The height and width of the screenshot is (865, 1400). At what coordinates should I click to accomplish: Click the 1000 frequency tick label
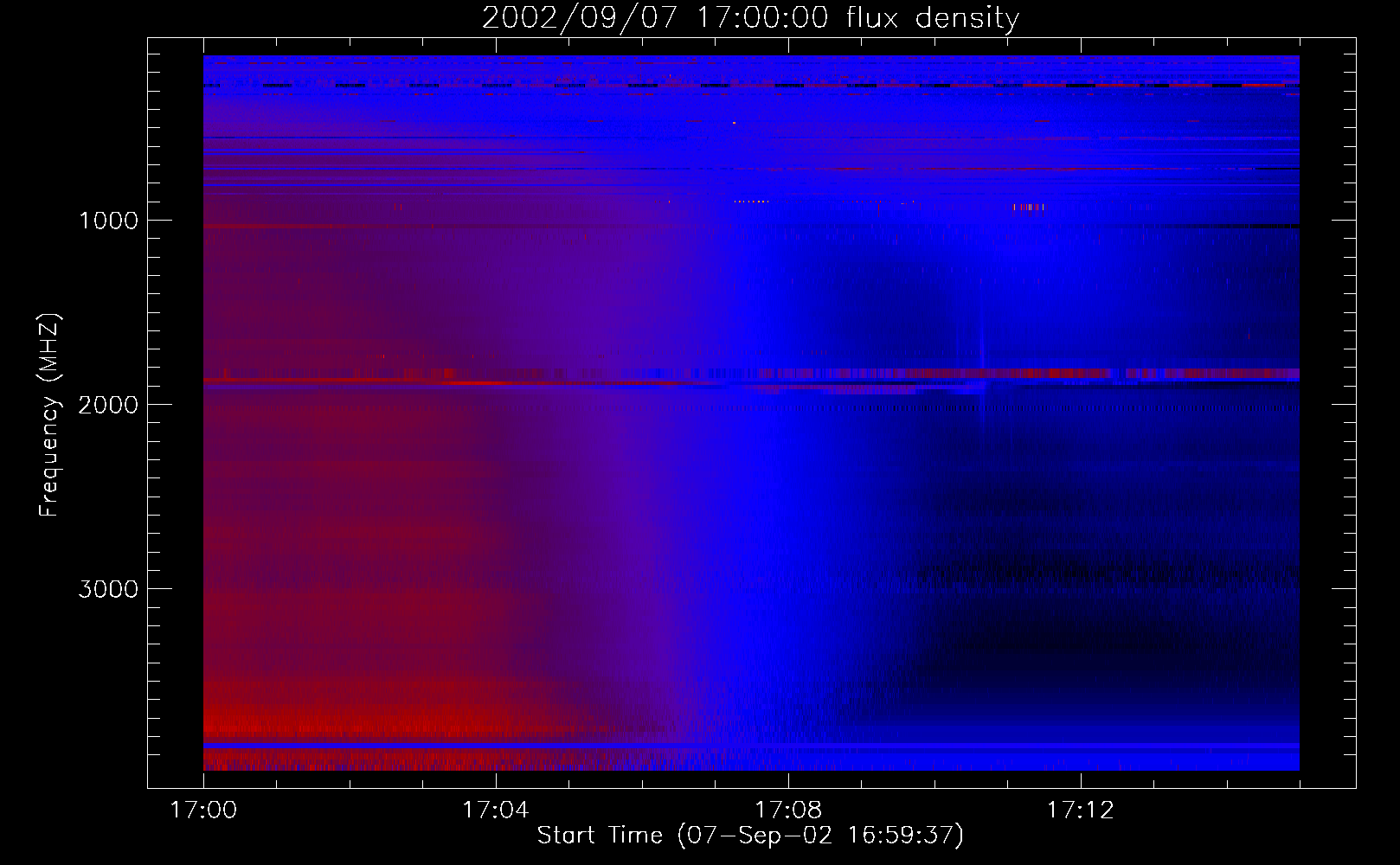[108, 221]
